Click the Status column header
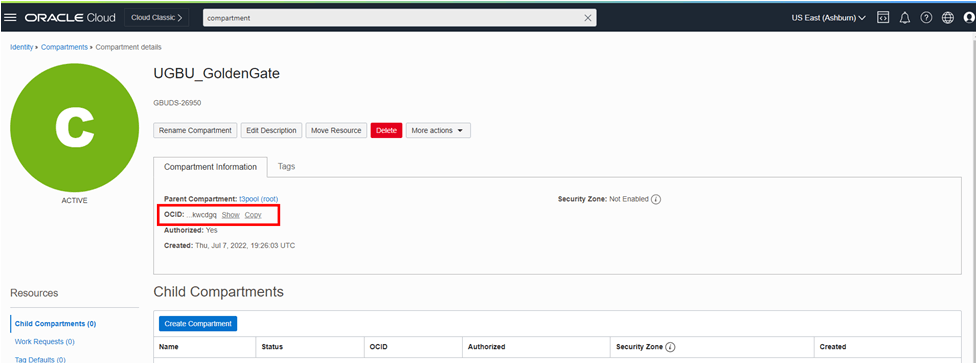 tap(272, 347)
